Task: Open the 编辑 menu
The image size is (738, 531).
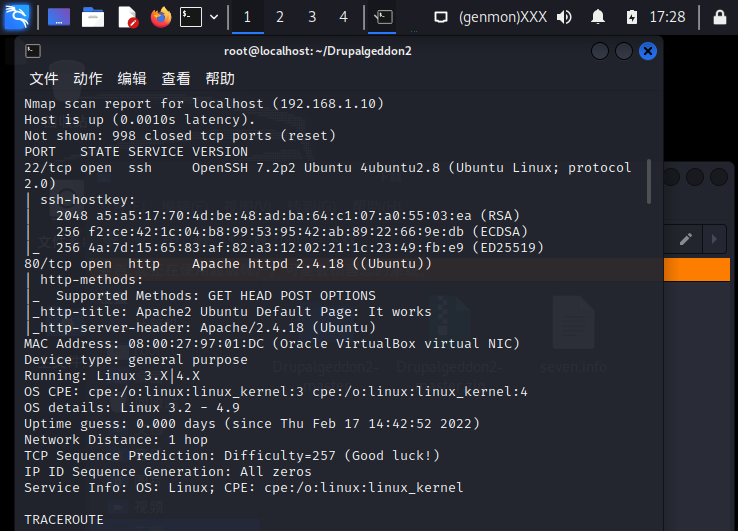Action: tap(132, 79)
